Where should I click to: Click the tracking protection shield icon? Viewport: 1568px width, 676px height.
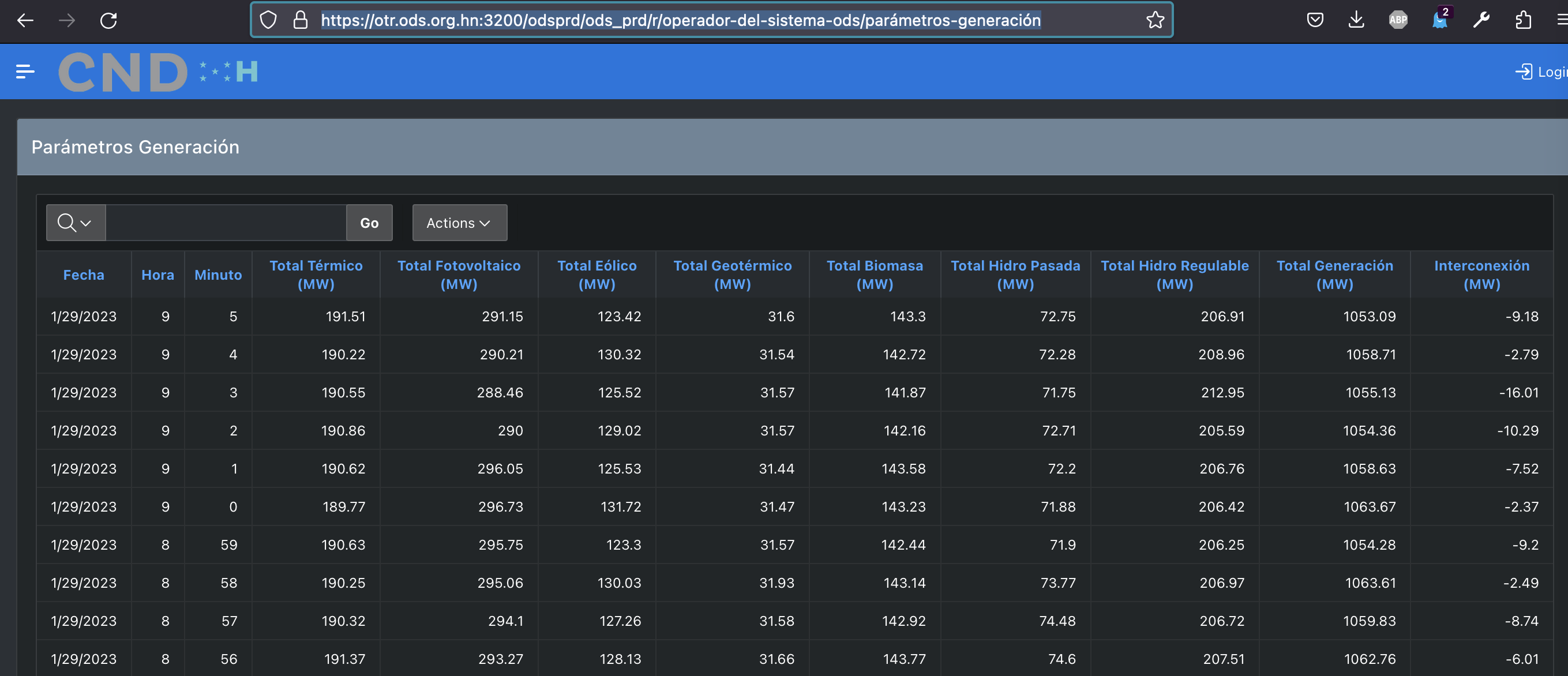268,20
